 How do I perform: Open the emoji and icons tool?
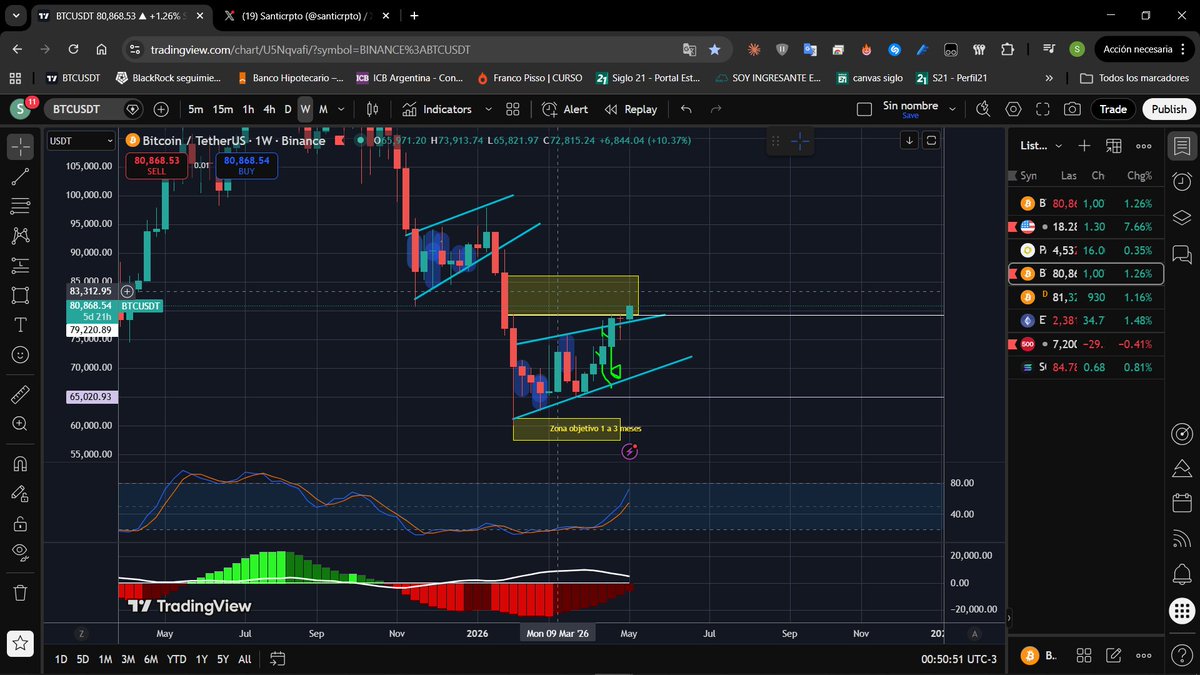tap(20, 354)
